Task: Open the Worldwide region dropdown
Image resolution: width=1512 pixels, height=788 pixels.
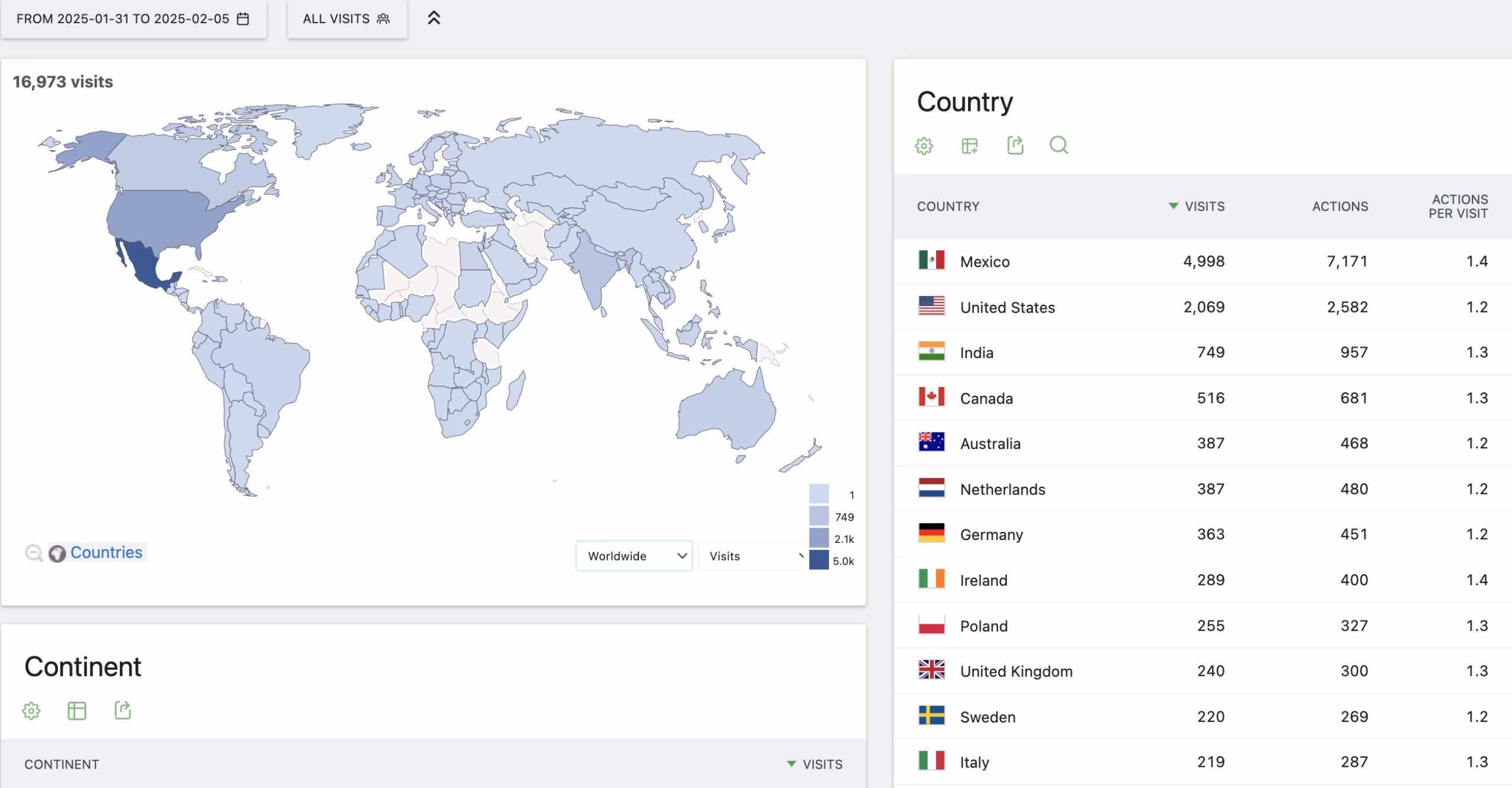Action: (634, 556)
